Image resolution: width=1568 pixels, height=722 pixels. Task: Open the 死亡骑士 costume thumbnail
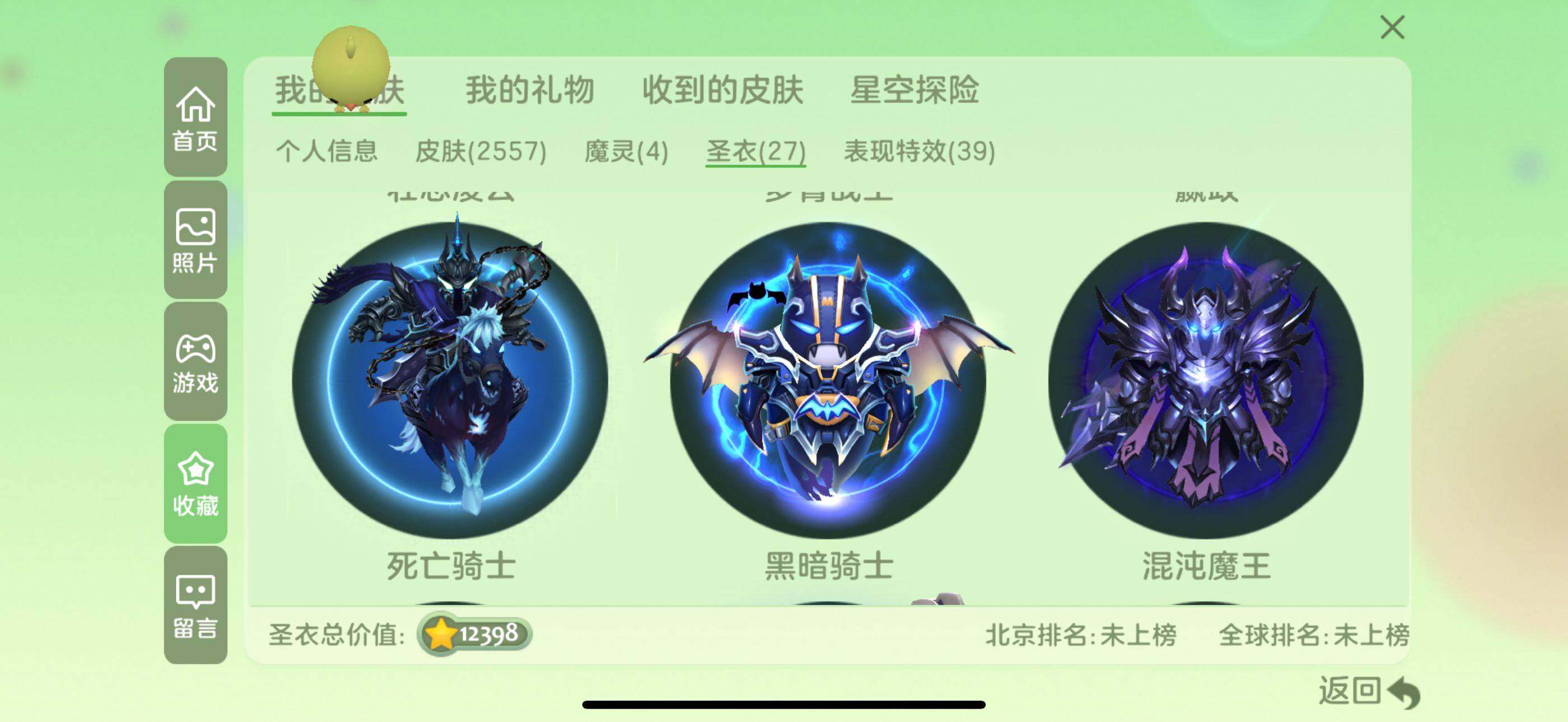450,380
